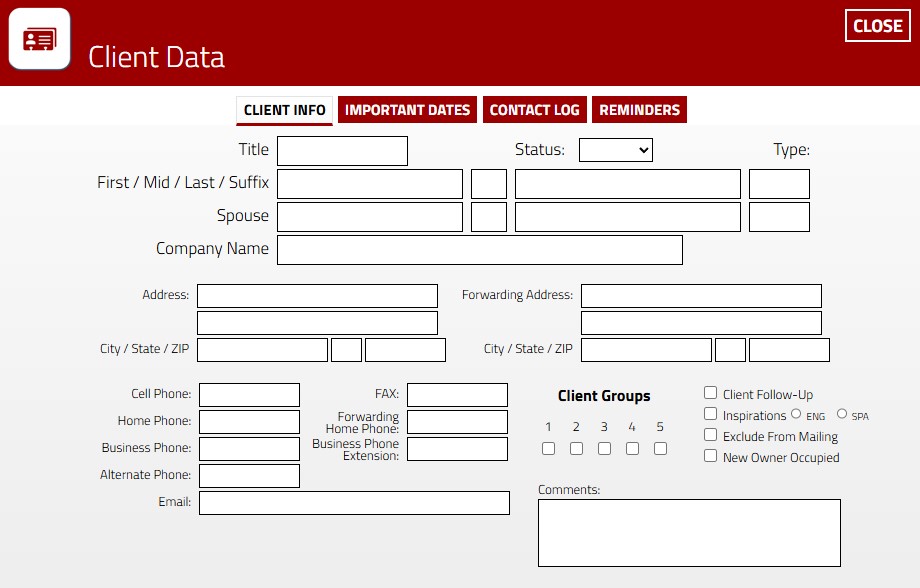Click the Client Data card icon
Image resolution: width=920 pixels, height=588 pixels.
39,39
